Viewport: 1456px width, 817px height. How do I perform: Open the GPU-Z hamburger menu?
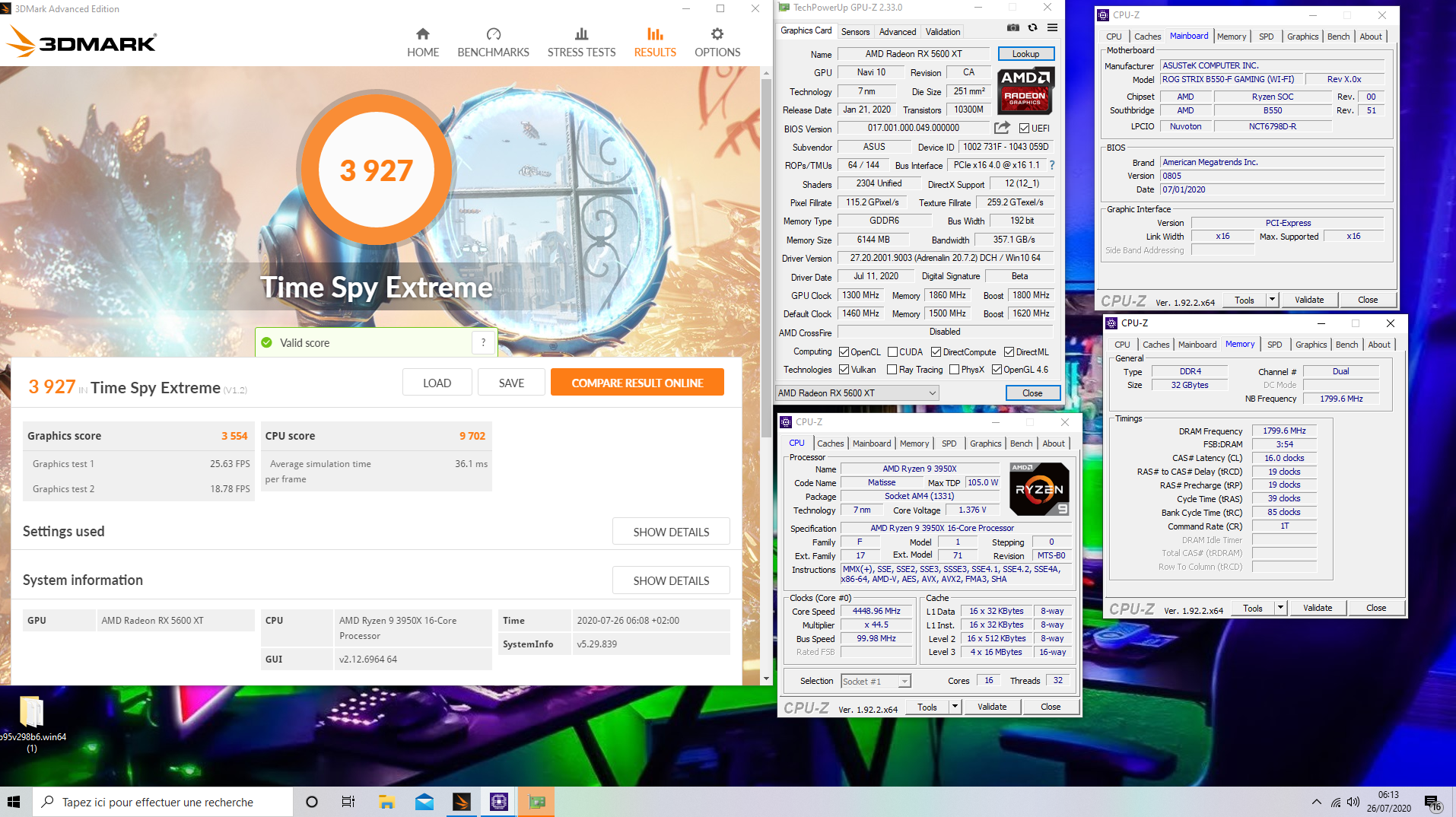point(1053,28)
